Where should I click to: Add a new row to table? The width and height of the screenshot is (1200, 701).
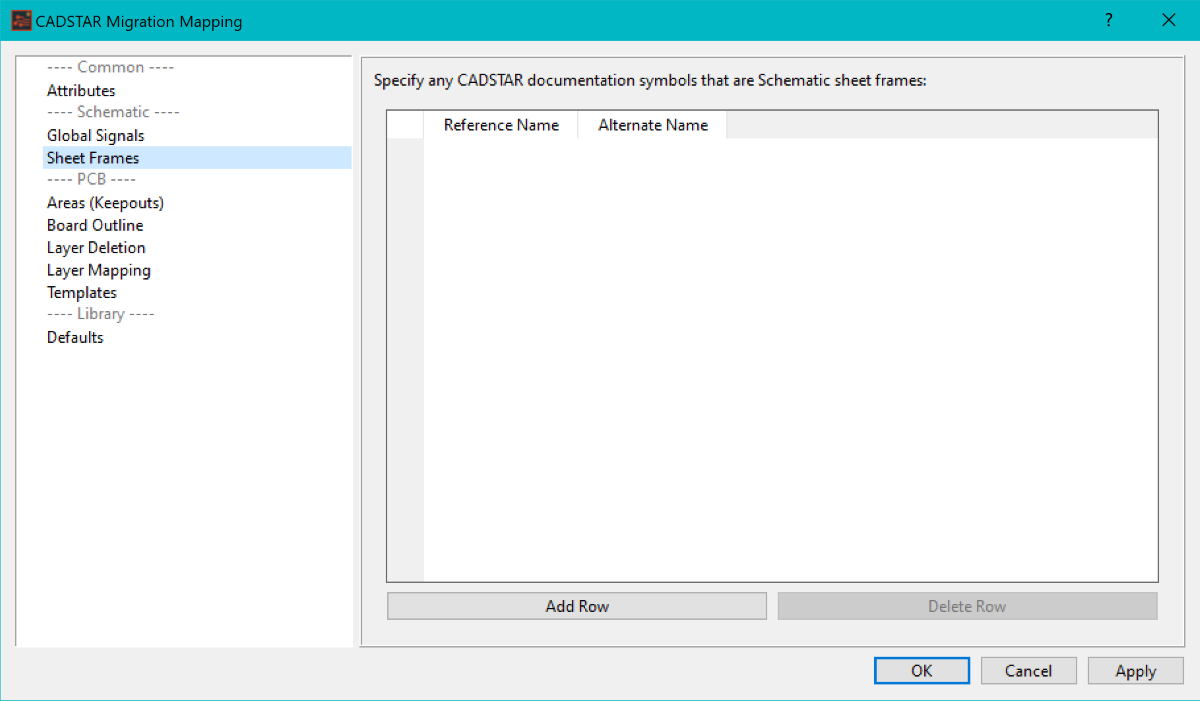(577, 606)
